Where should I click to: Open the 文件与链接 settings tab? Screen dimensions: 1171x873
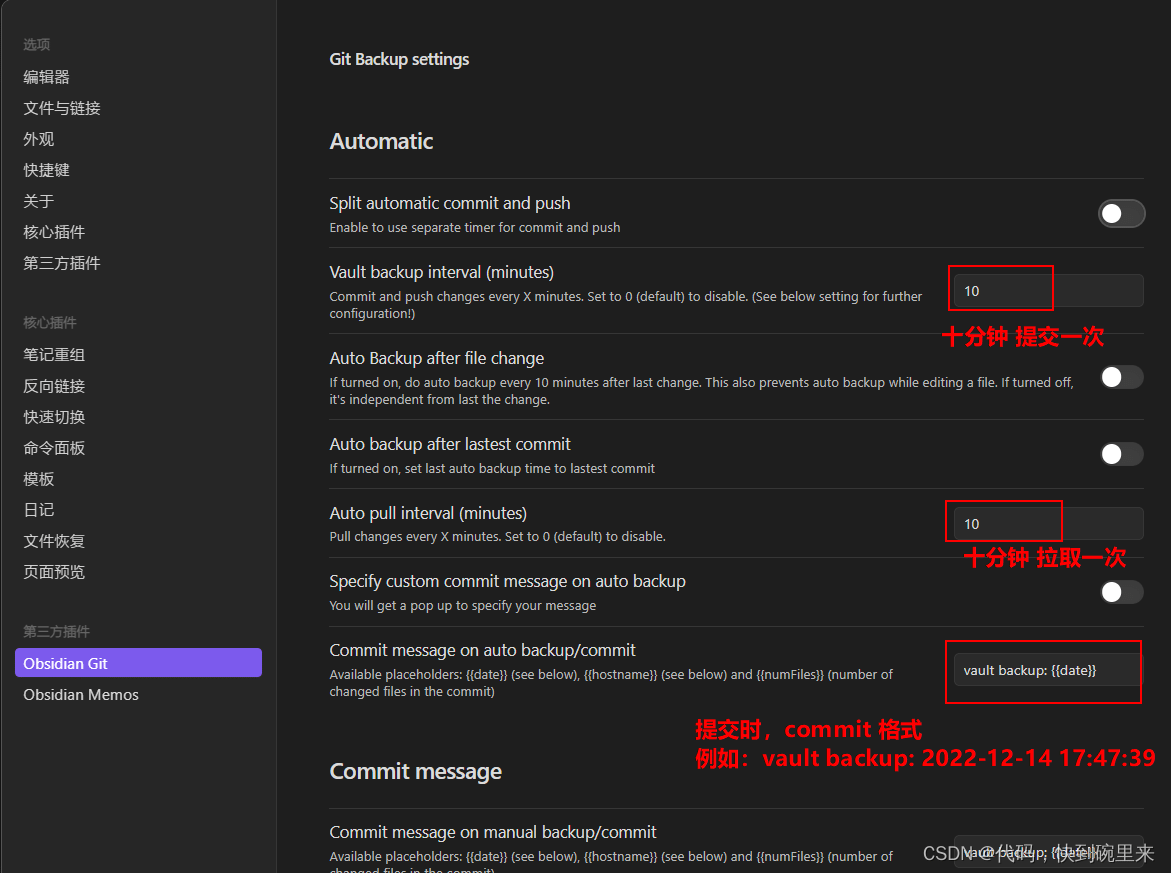[x=62, y=108]
